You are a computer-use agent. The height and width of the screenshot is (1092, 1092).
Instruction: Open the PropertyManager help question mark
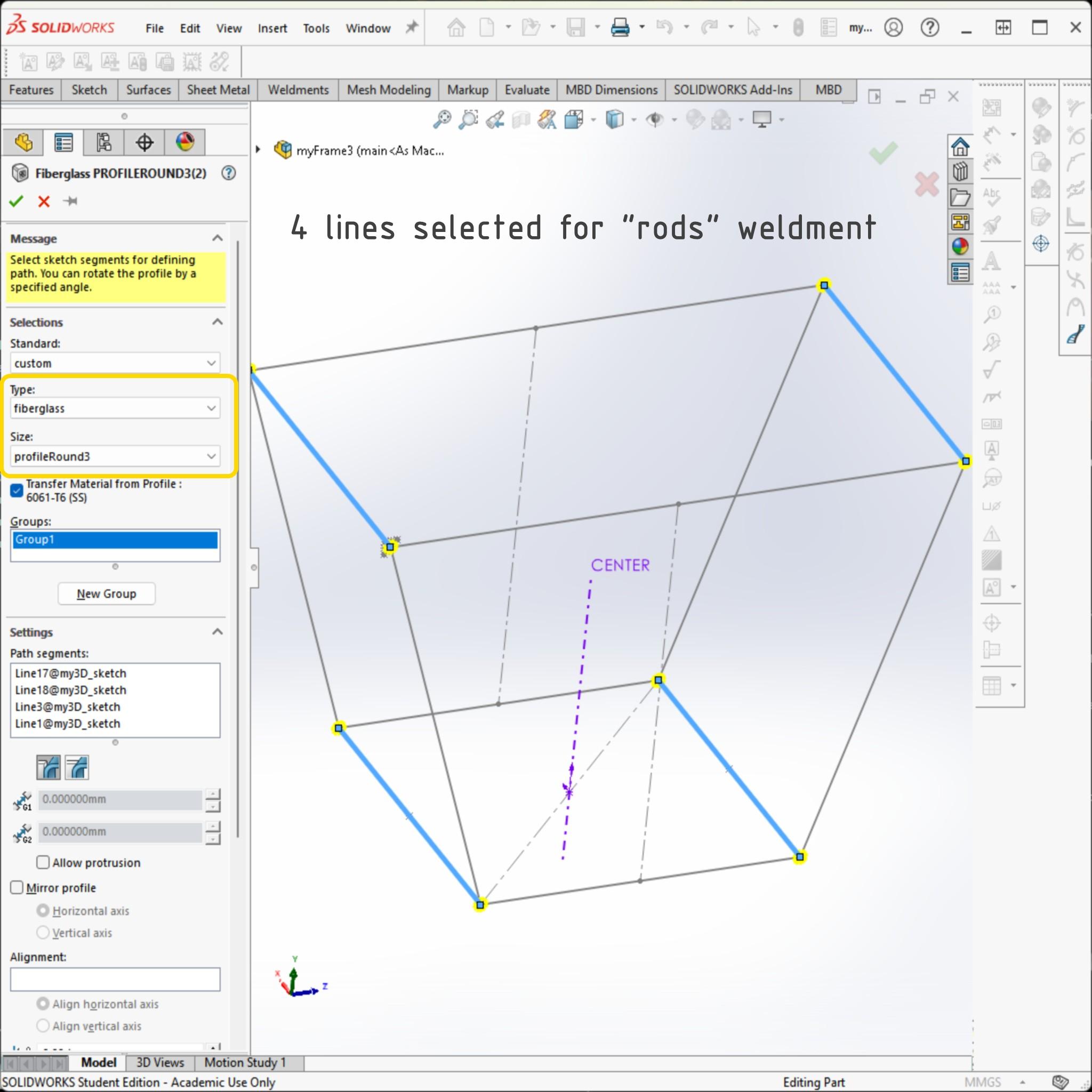tap(228, 173)
